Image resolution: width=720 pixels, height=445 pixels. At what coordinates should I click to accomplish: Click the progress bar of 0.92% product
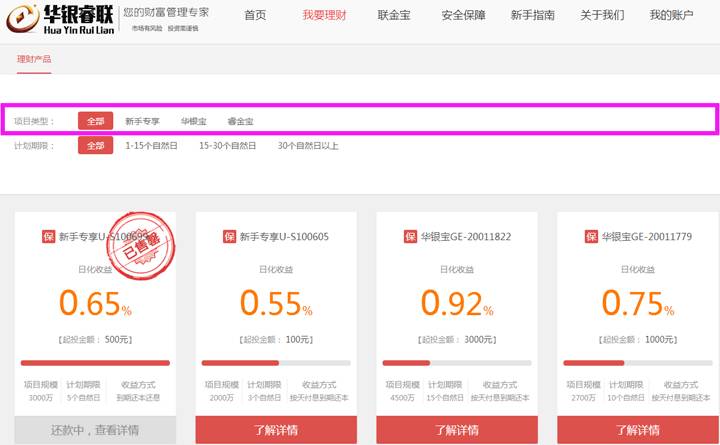coord(457,363)
